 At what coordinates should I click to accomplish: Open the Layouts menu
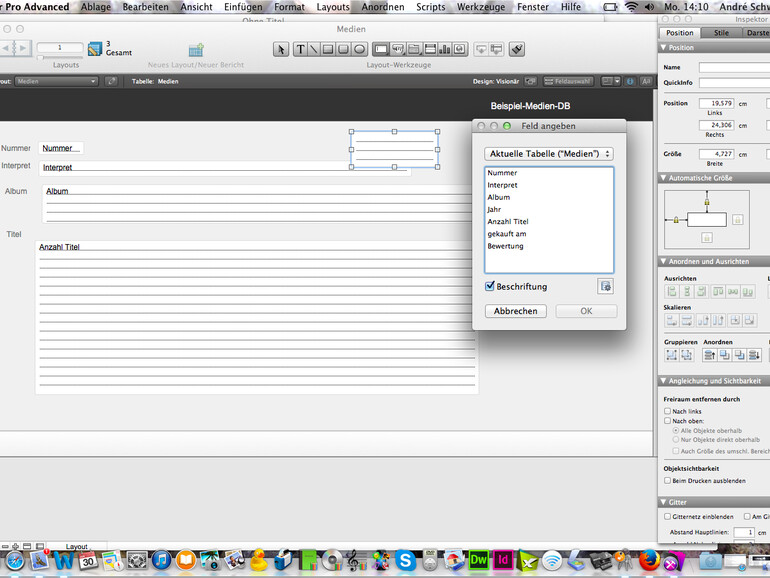[x=333, y=7]
